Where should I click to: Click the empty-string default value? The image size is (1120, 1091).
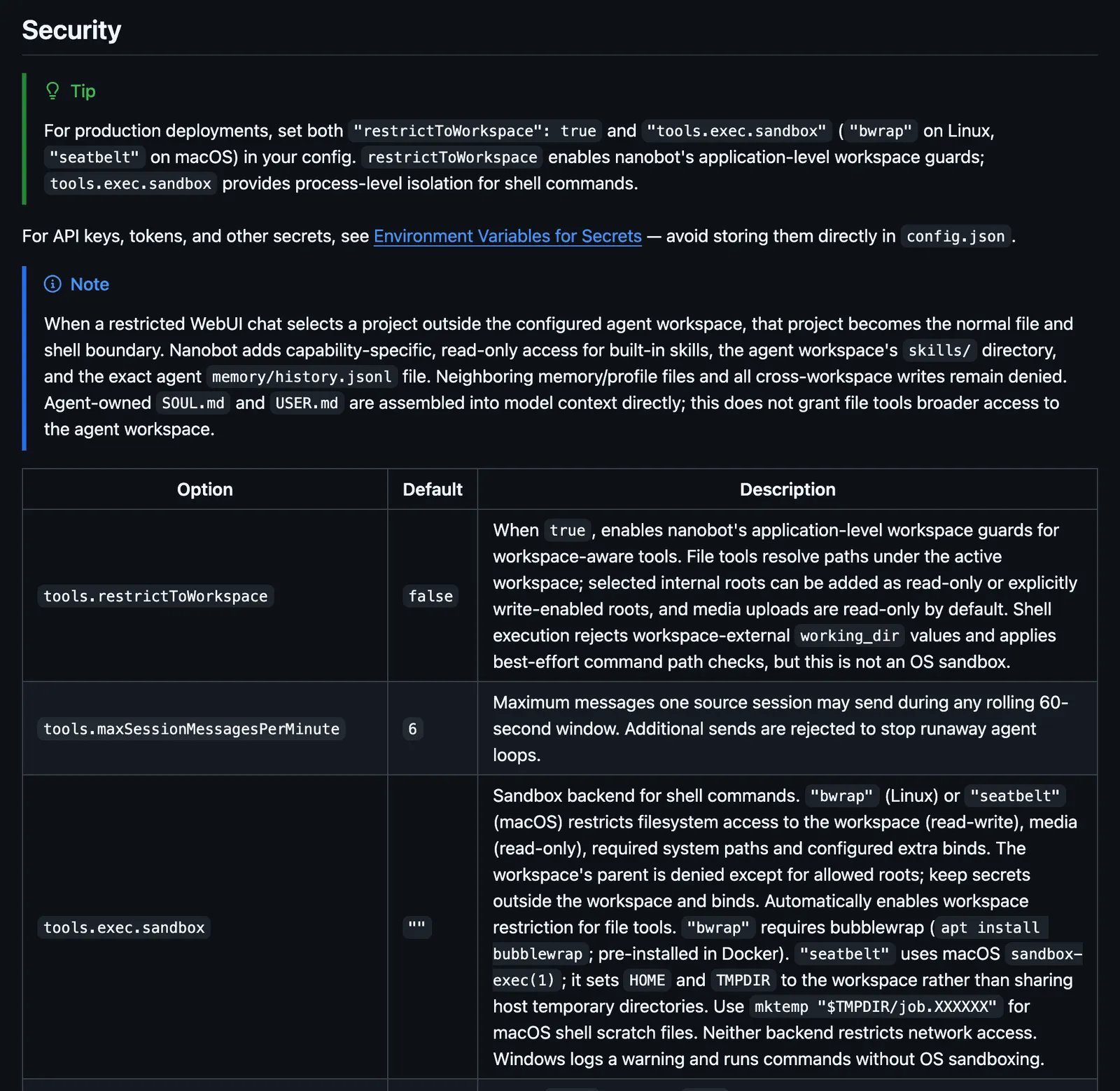click(416, 928)
